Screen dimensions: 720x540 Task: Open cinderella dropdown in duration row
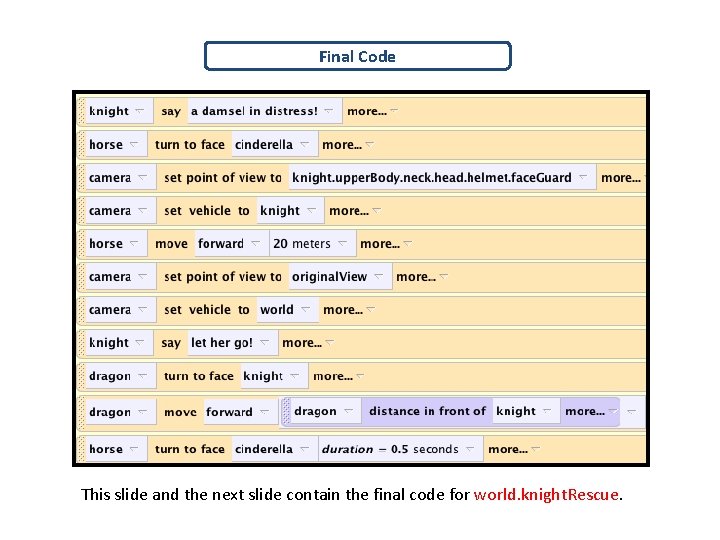pyautogui.click(x=274, y=449)
